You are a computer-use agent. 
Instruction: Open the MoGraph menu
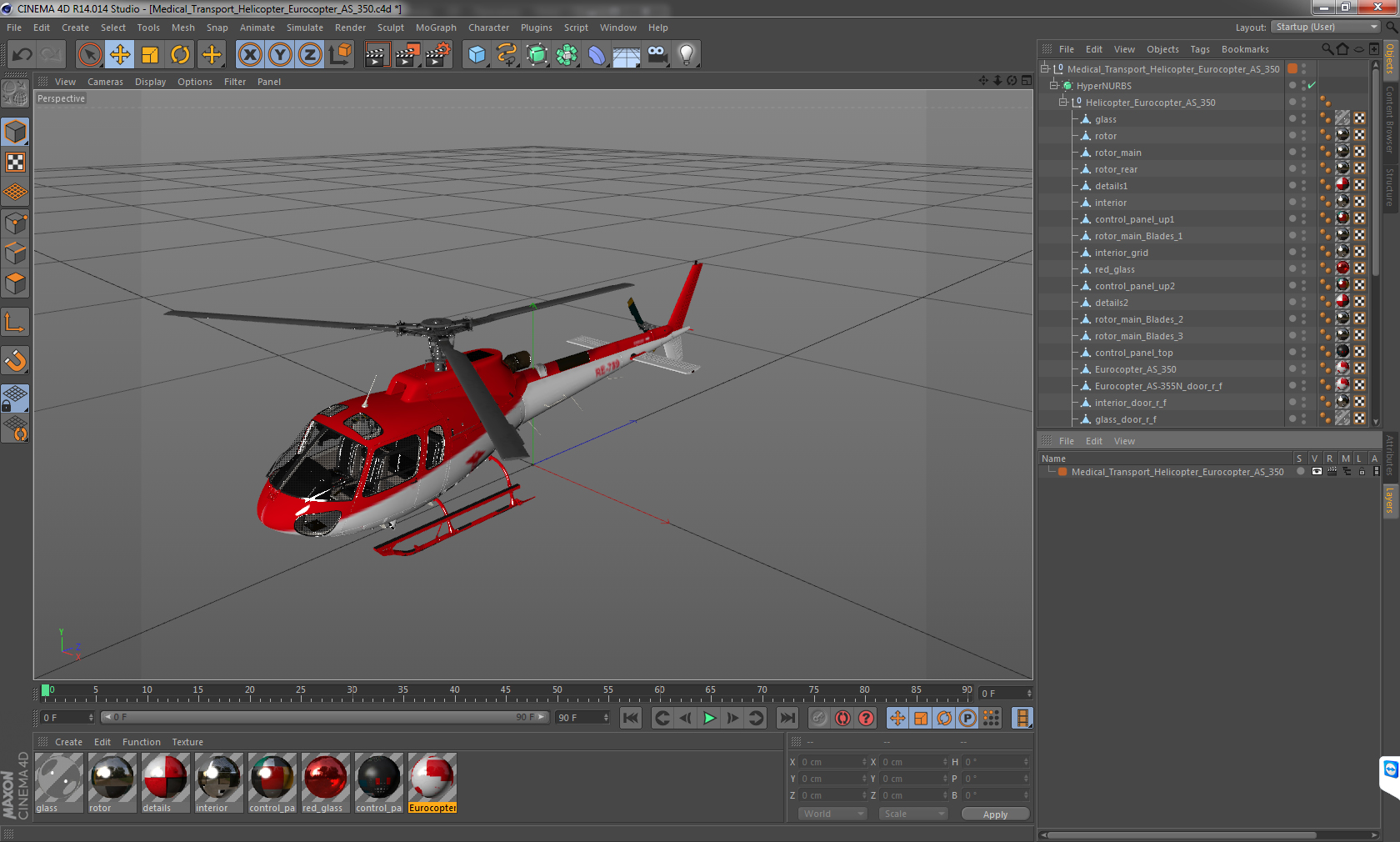point(436,28)
